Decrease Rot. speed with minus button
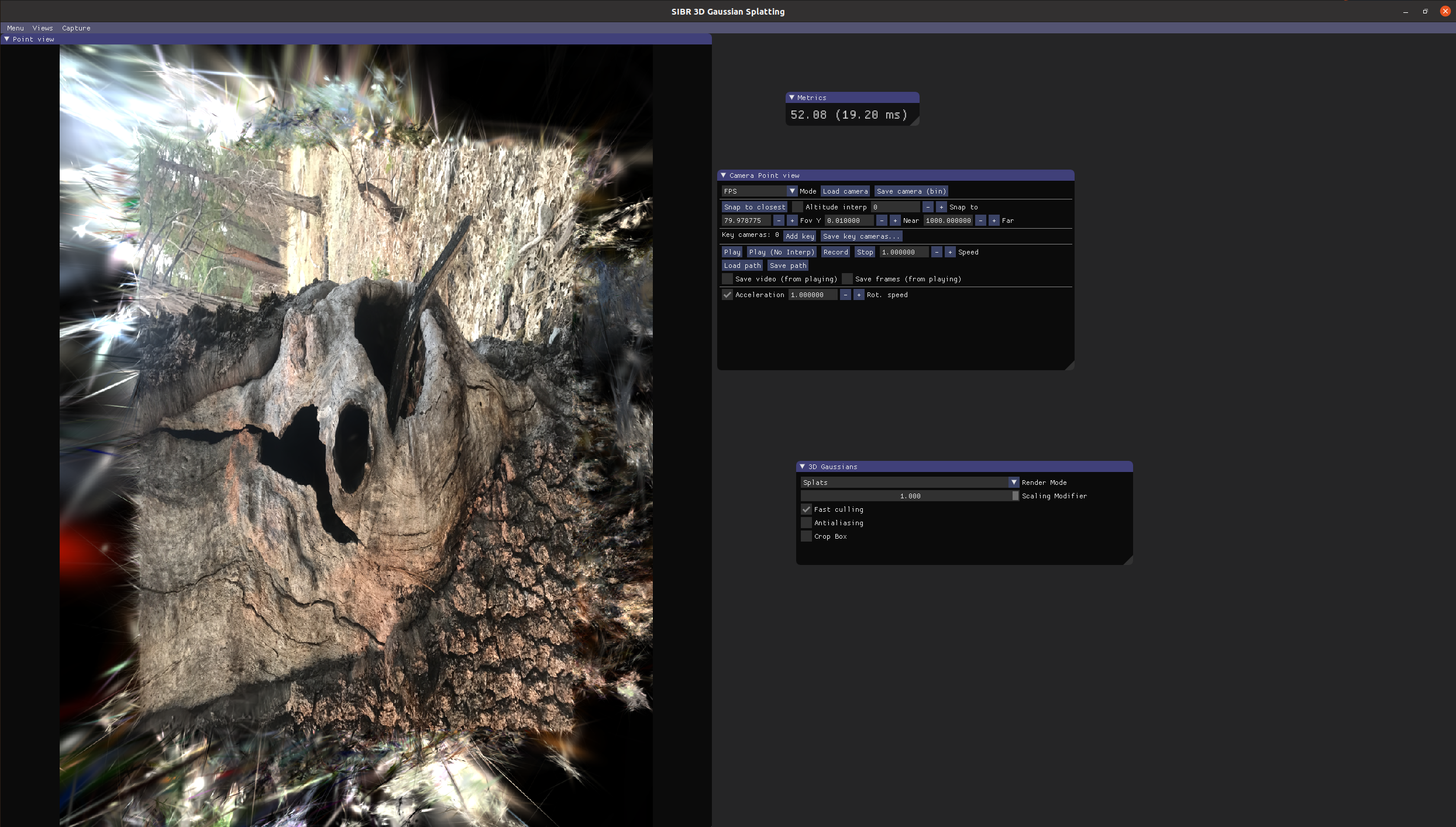Viewport: 1456px width, 827px height. coord(845,295)
